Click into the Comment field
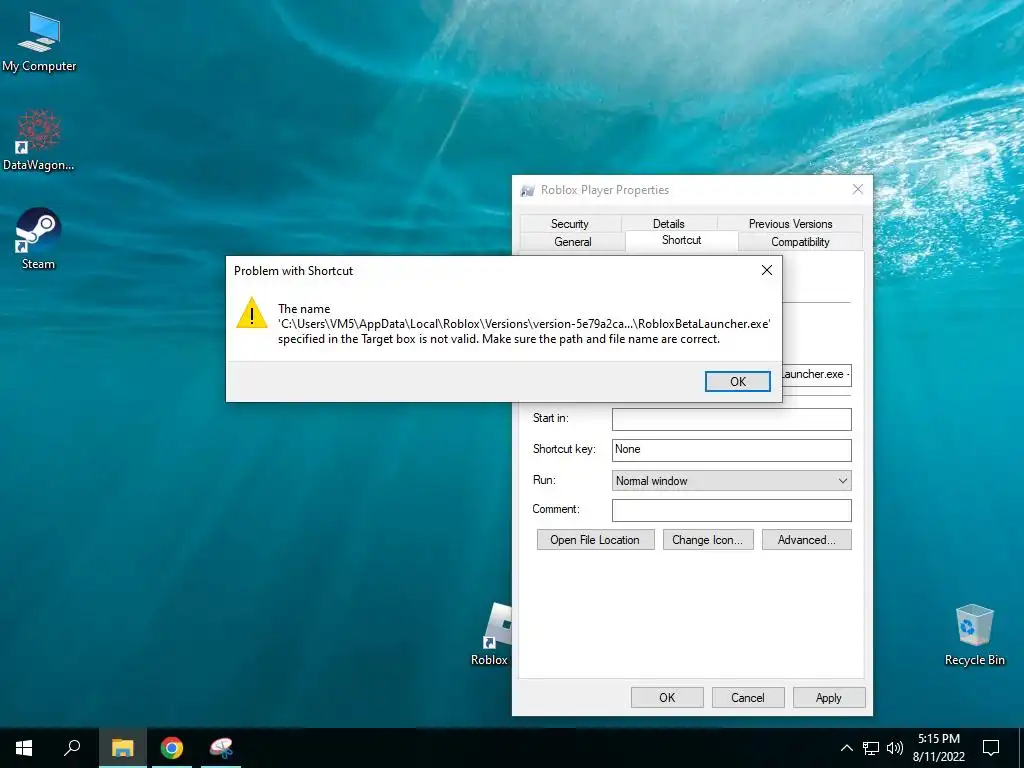 pyautogui.click(x=731, y=510)
